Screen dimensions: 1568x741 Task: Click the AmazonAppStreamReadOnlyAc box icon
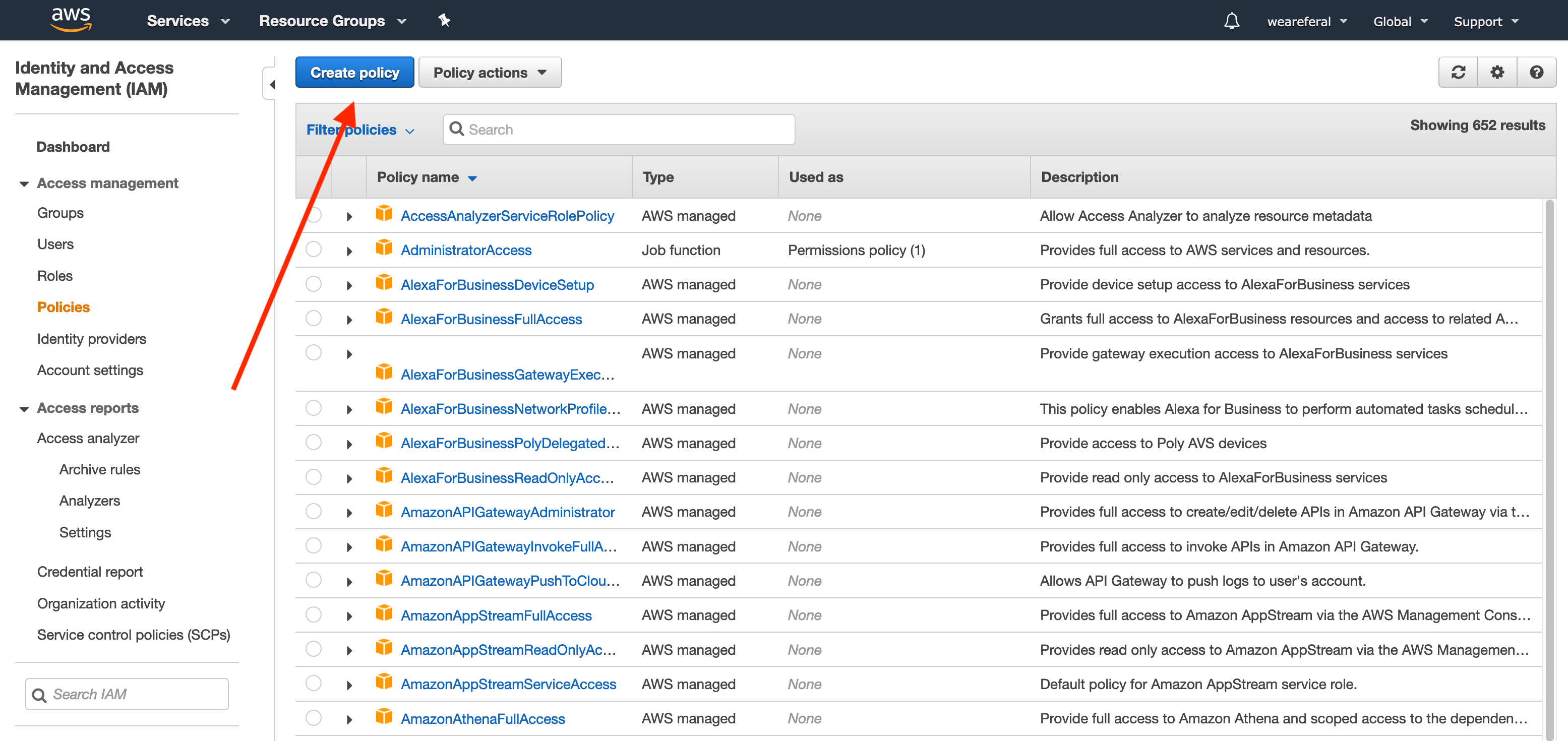[384, 647]
